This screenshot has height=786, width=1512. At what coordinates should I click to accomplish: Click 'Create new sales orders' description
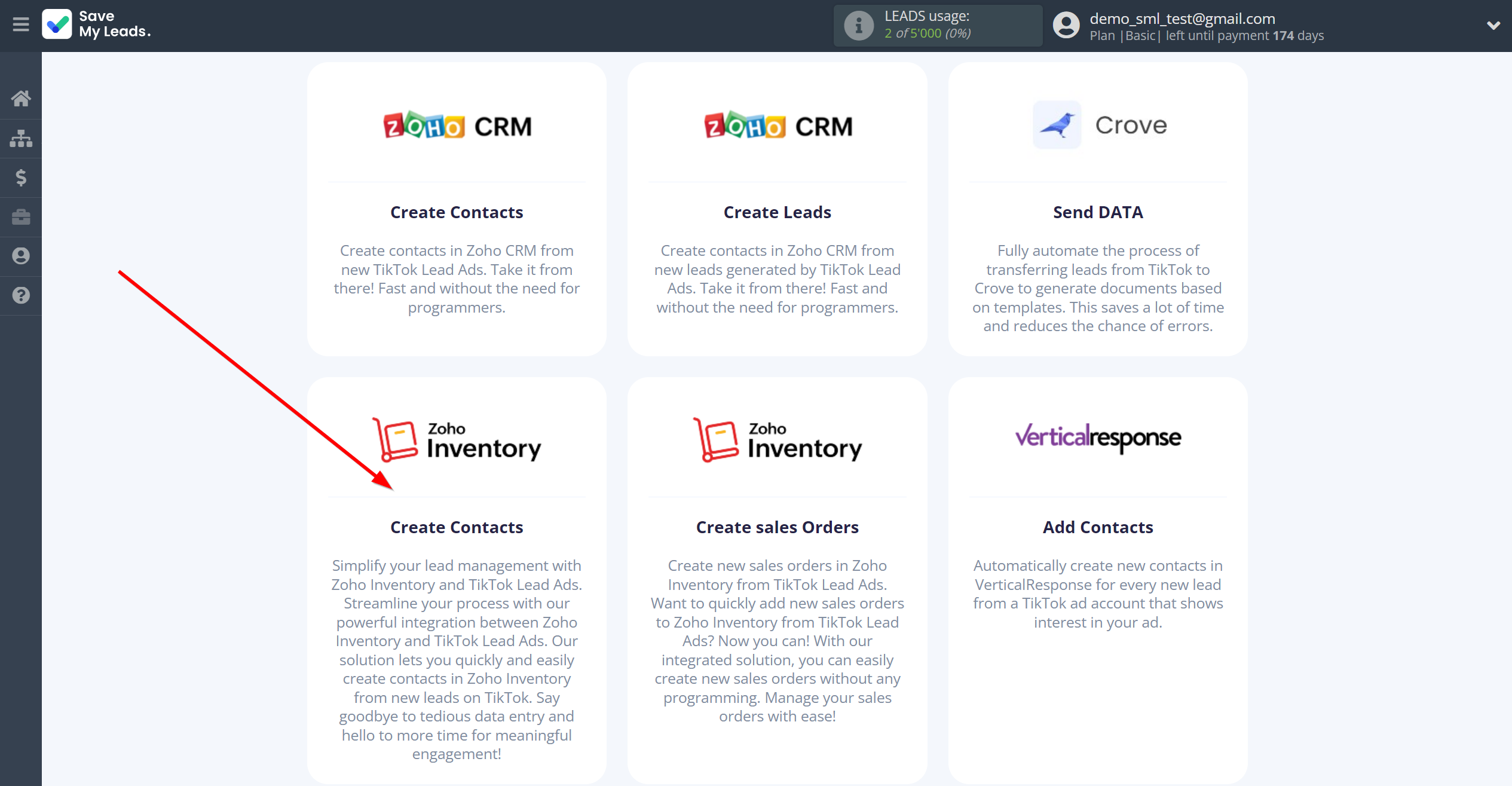coord(778,641)
